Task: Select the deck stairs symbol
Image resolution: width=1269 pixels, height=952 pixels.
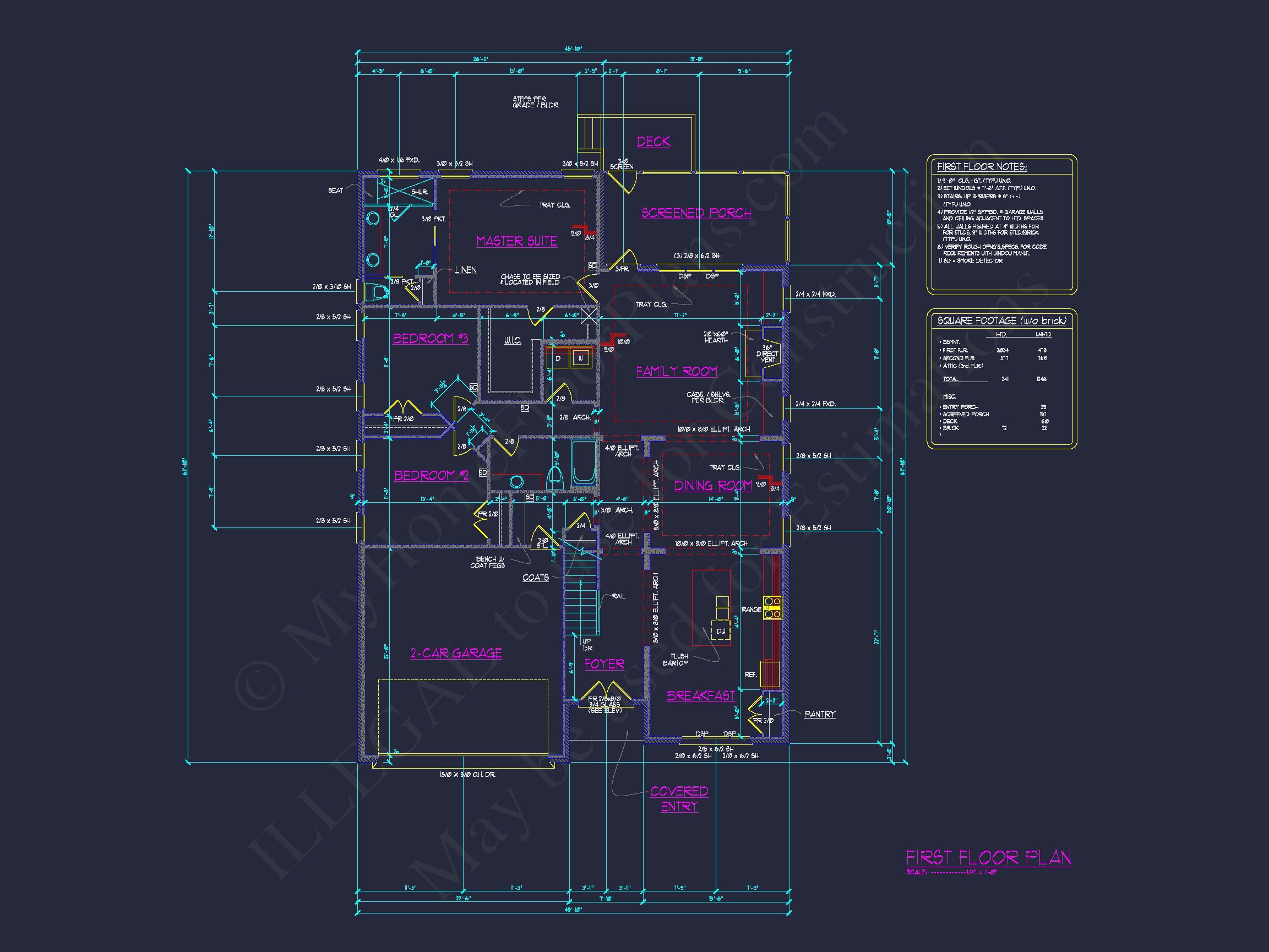Action: (589, 133)
